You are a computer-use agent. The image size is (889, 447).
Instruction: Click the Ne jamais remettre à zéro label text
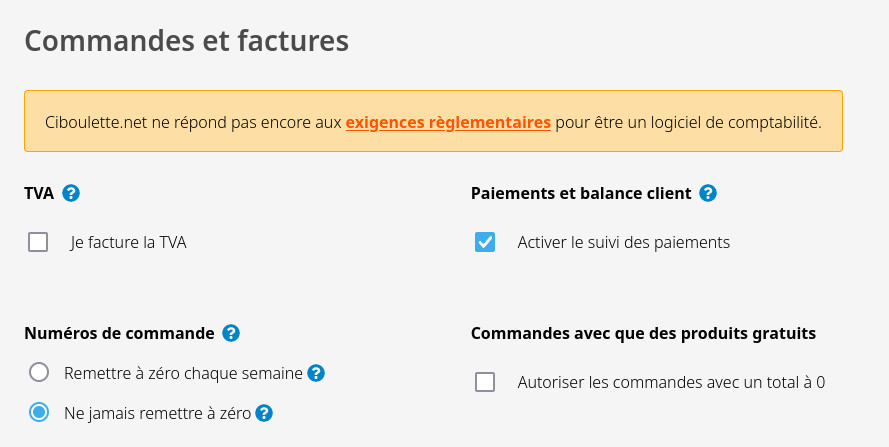(157, 412)
